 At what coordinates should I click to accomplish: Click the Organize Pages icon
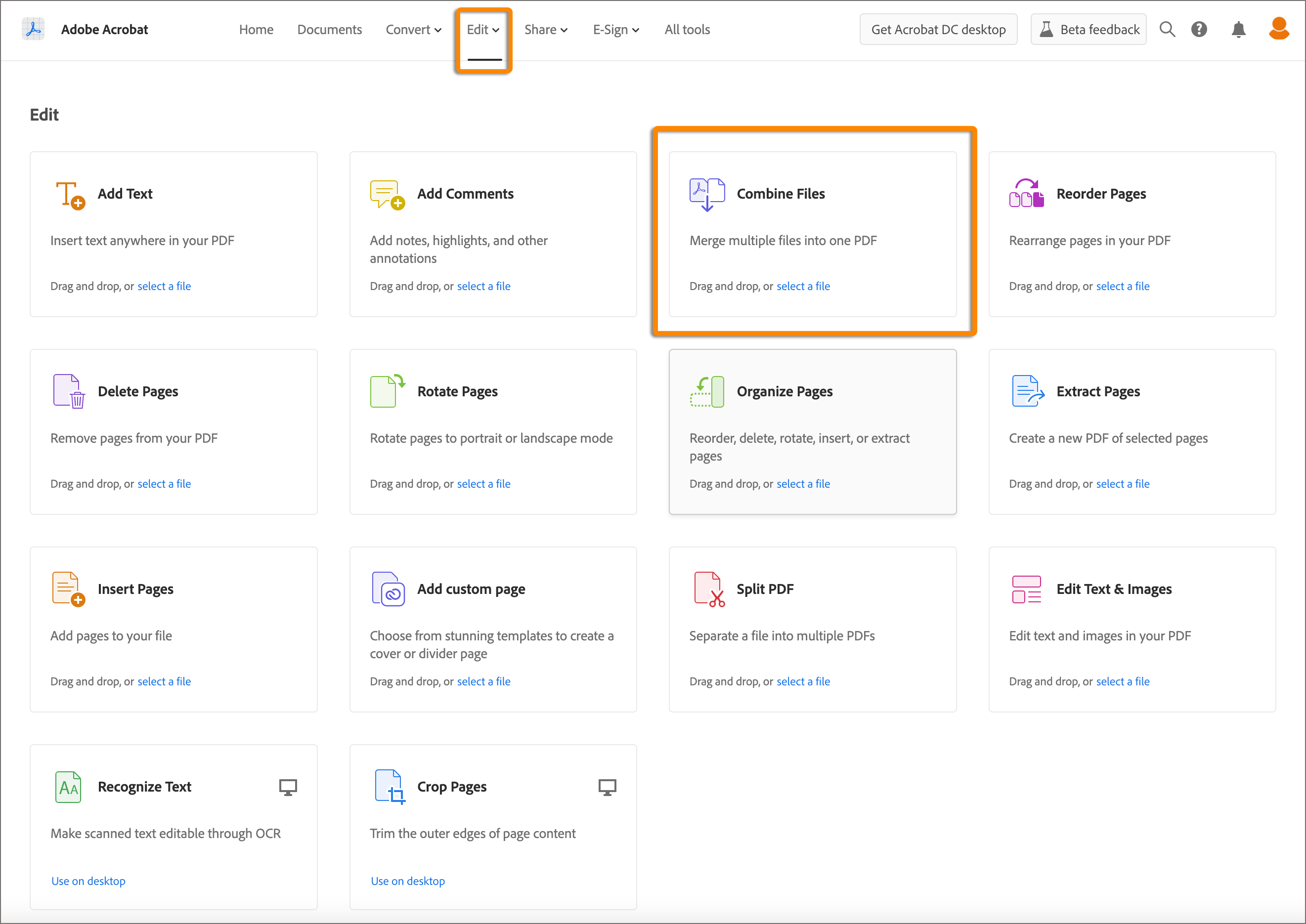[706, 391]
